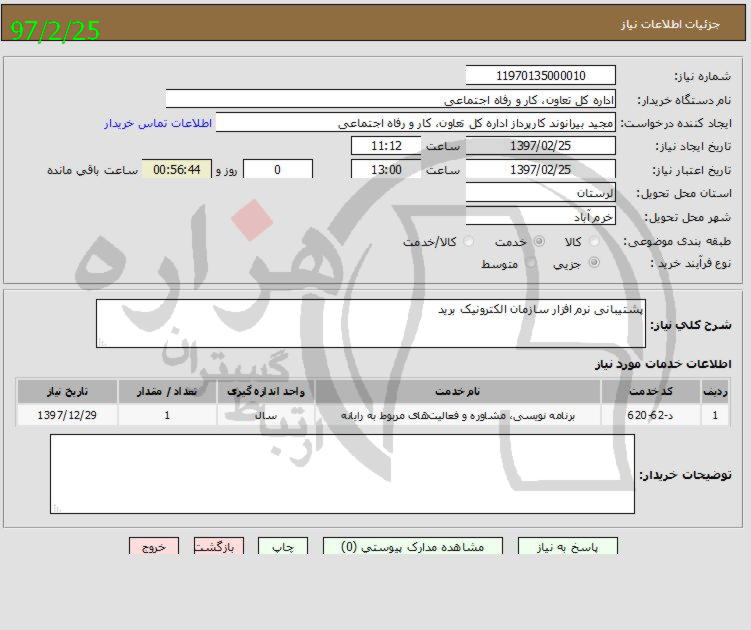Viewport: 751px width, 630px height.
Task: Click the "پاسخ به نیاز" button
Action: pyautogui.click(x=568, y=547)
